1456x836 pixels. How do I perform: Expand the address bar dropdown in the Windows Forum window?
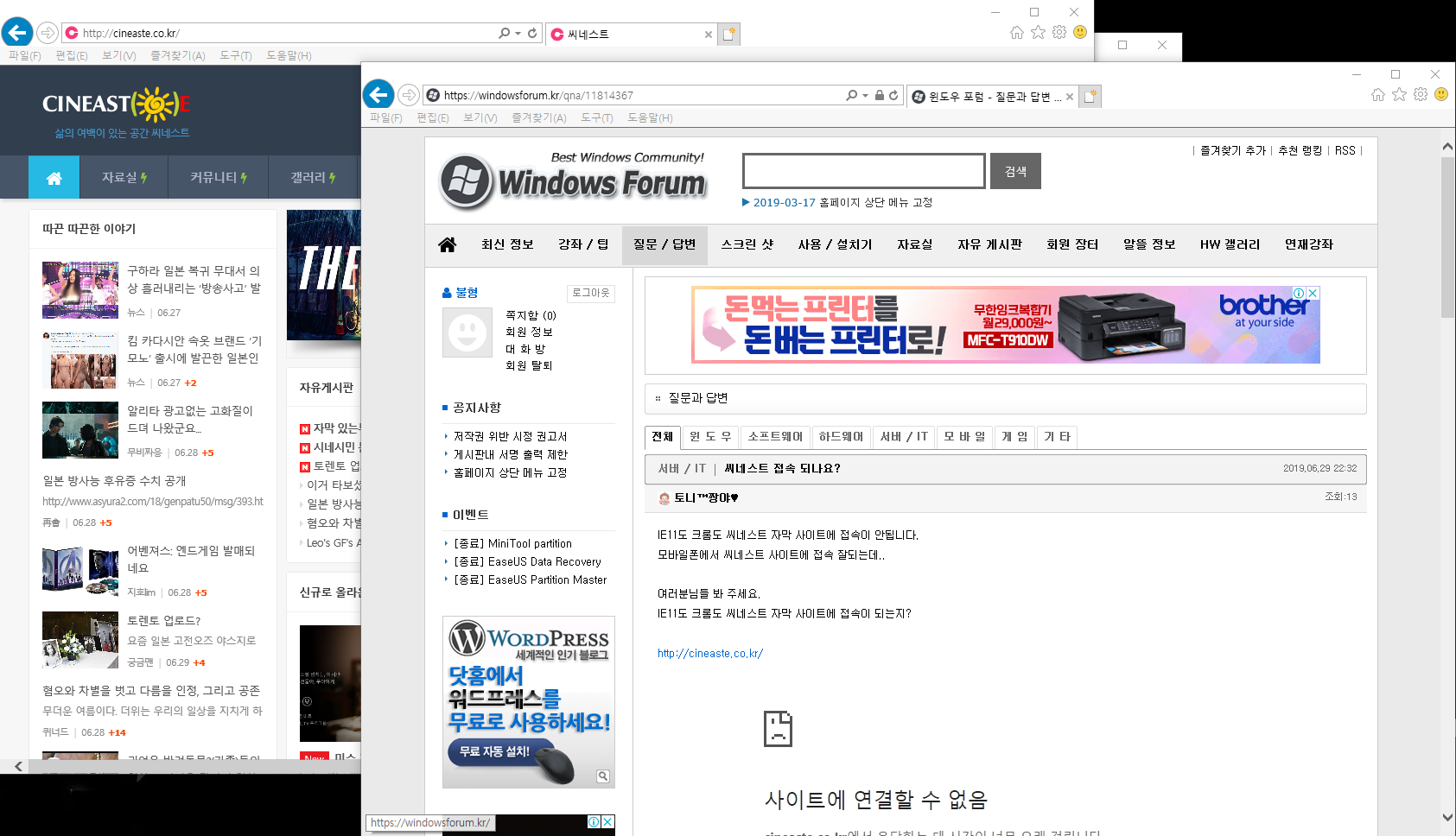[x=865, y=95]
